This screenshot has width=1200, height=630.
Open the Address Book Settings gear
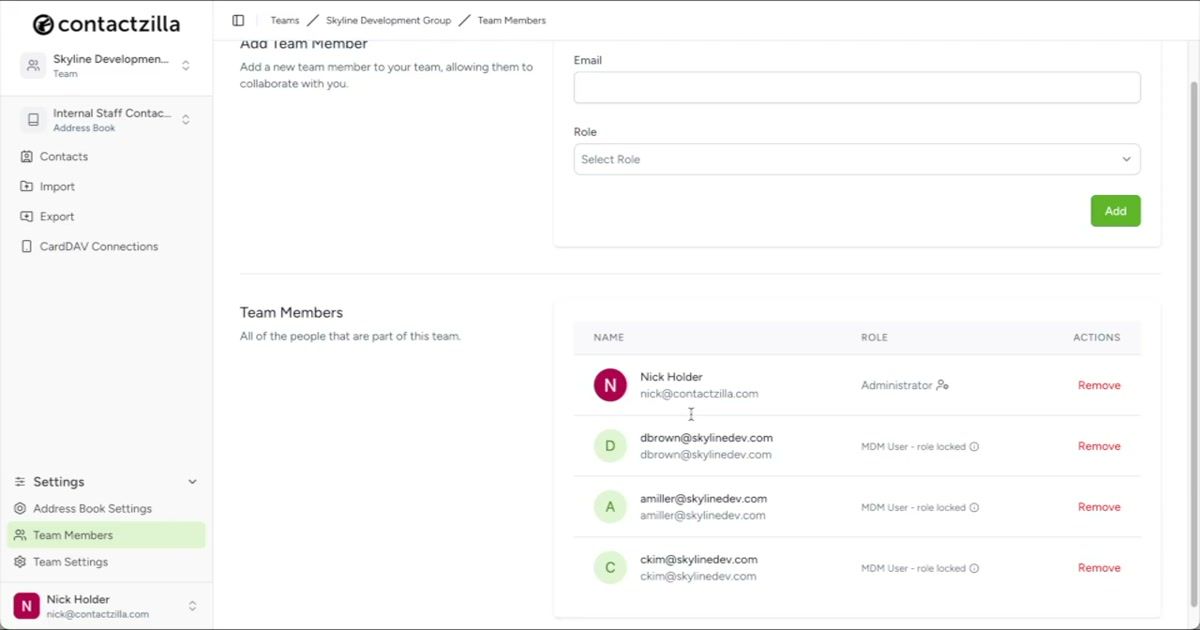pyautogui.click(x=22, y=508)
